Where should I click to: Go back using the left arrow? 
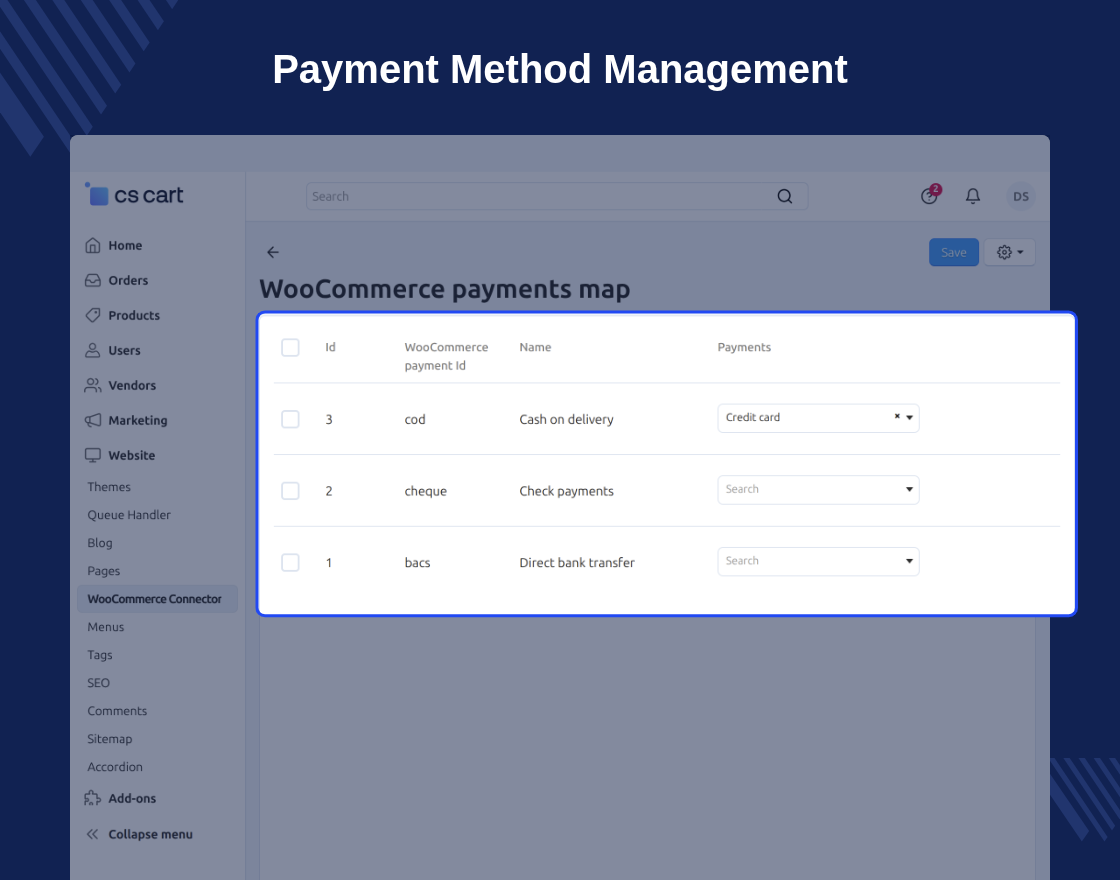(273, 252)
